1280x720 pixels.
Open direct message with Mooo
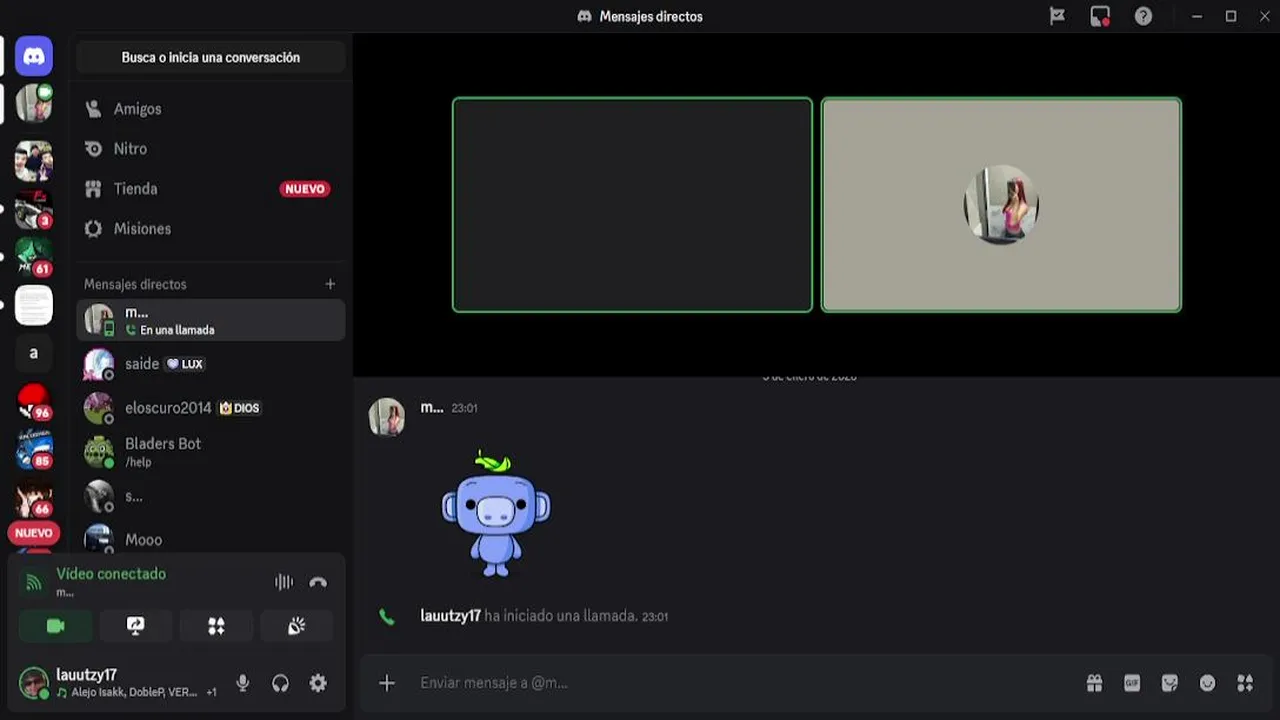tap(211, 539)
